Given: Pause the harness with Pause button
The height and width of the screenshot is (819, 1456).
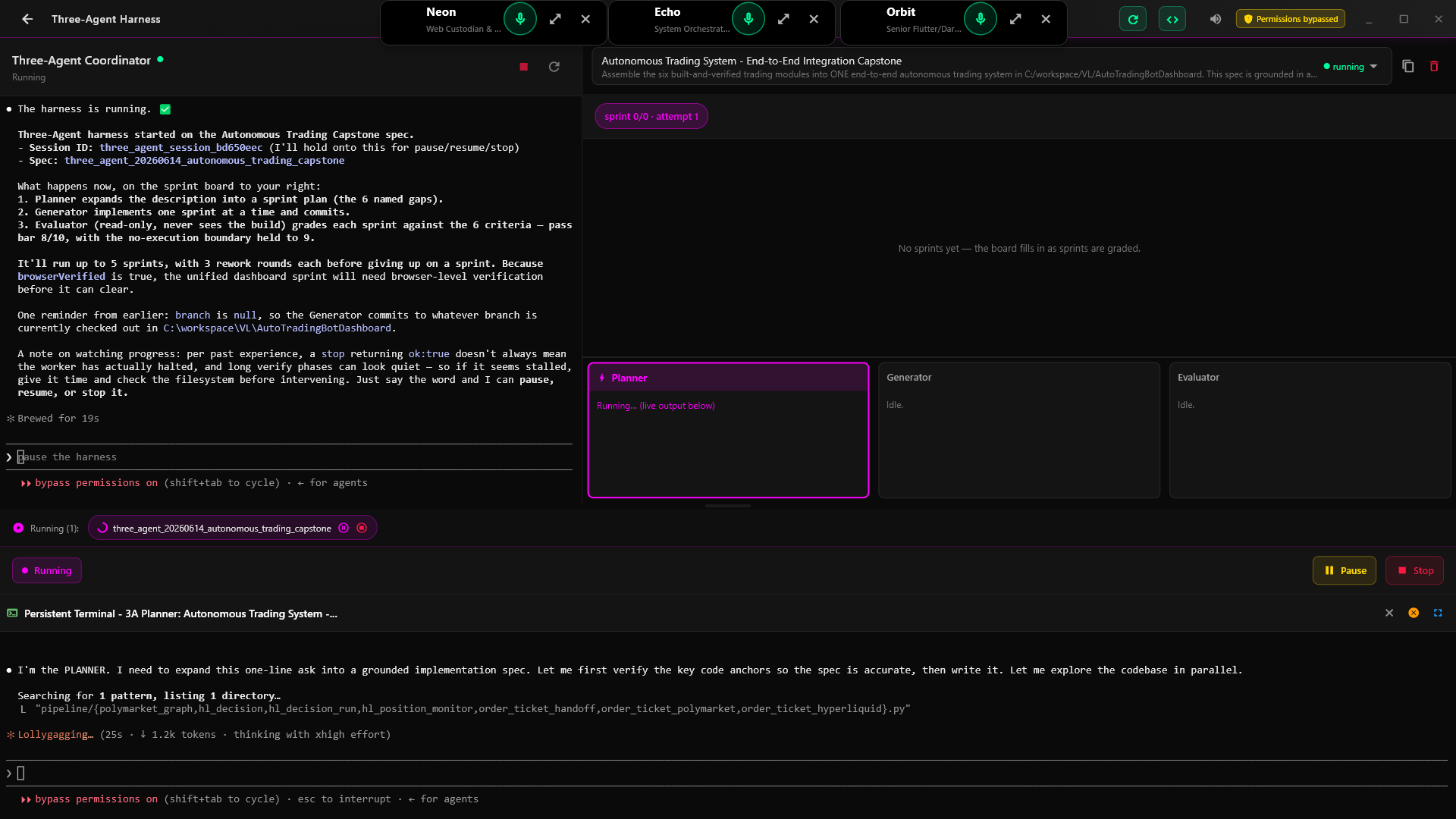Looking at the screenshot, I should 1345,571.
